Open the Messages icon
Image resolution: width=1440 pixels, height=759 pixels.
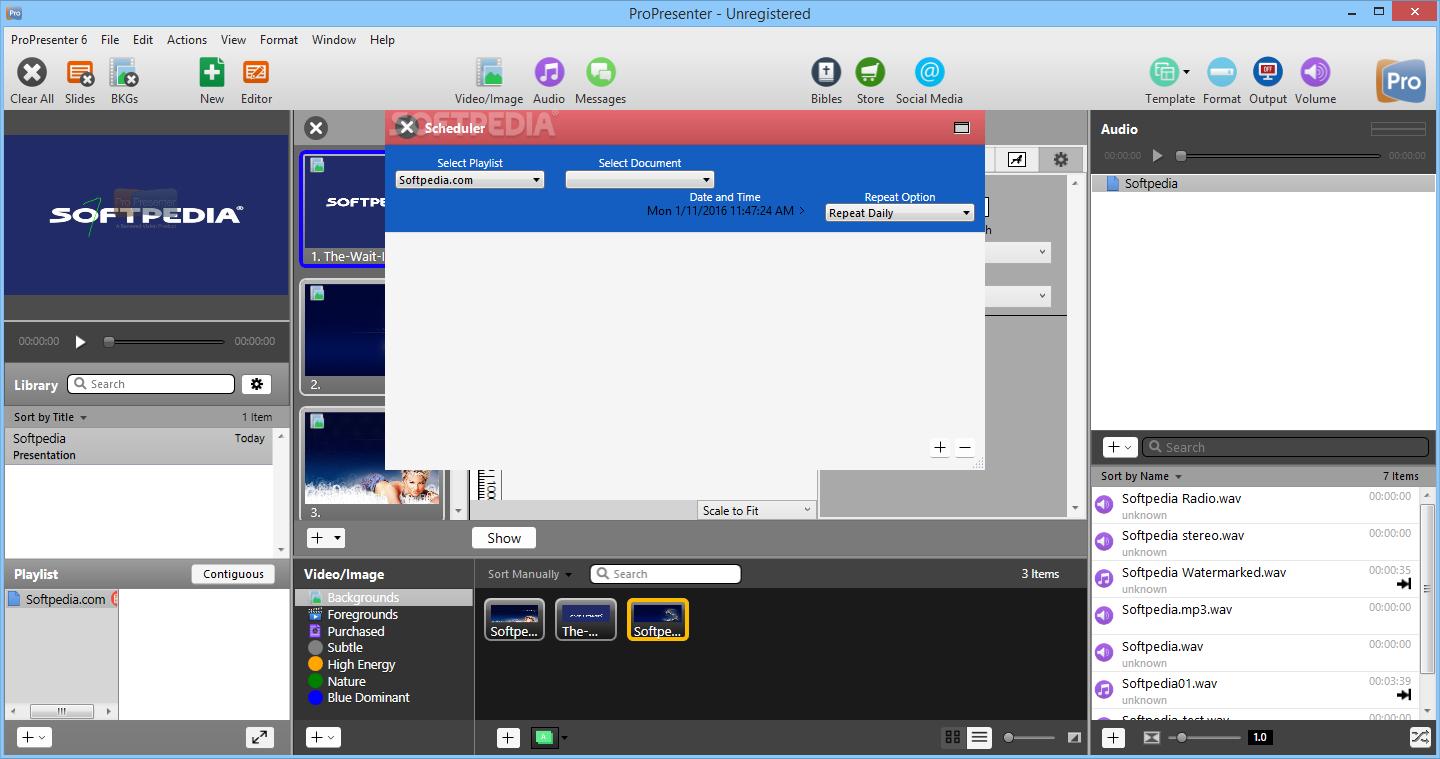600,73
